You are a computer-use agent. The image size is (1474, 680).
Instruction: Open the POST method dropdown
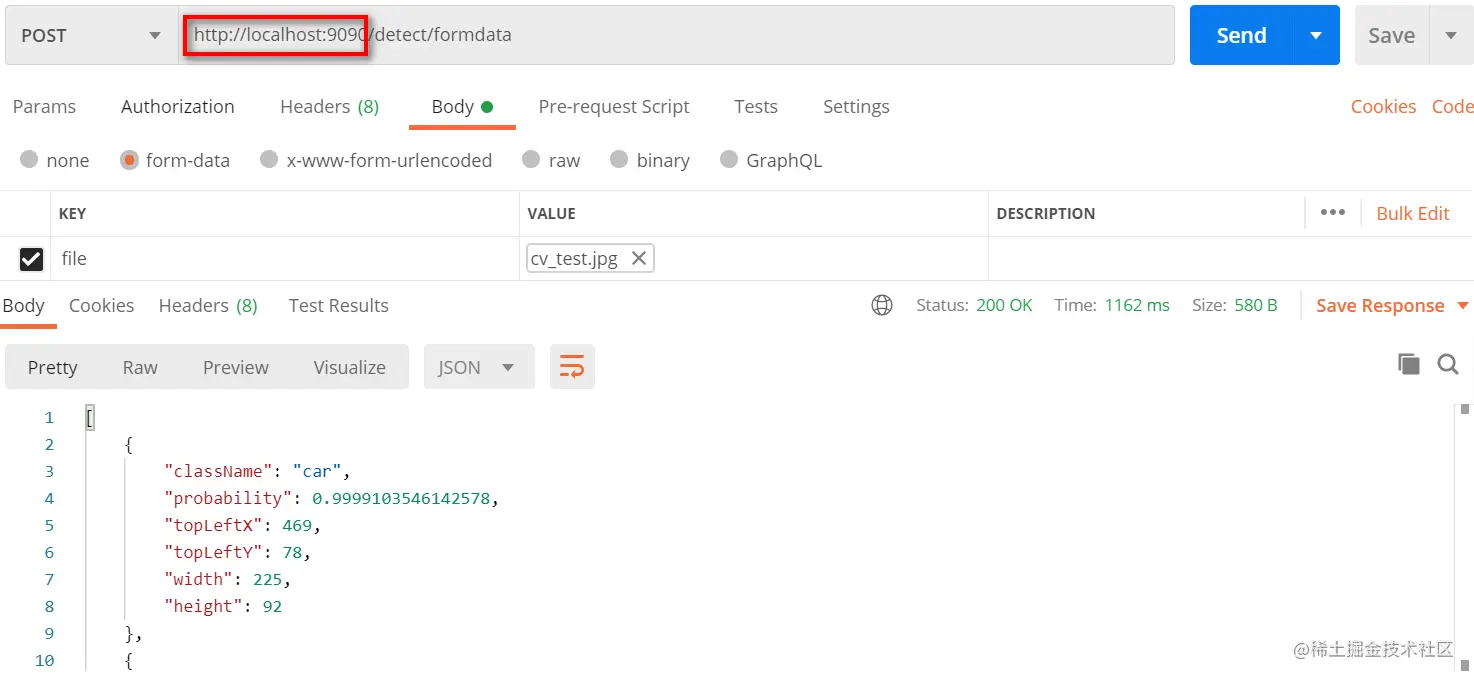point(91,35)
